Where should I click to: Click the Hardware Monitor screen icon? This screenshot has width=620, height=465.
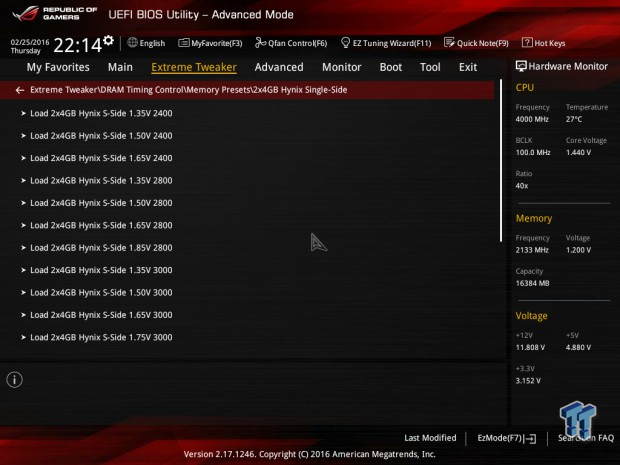coord(521,66)
